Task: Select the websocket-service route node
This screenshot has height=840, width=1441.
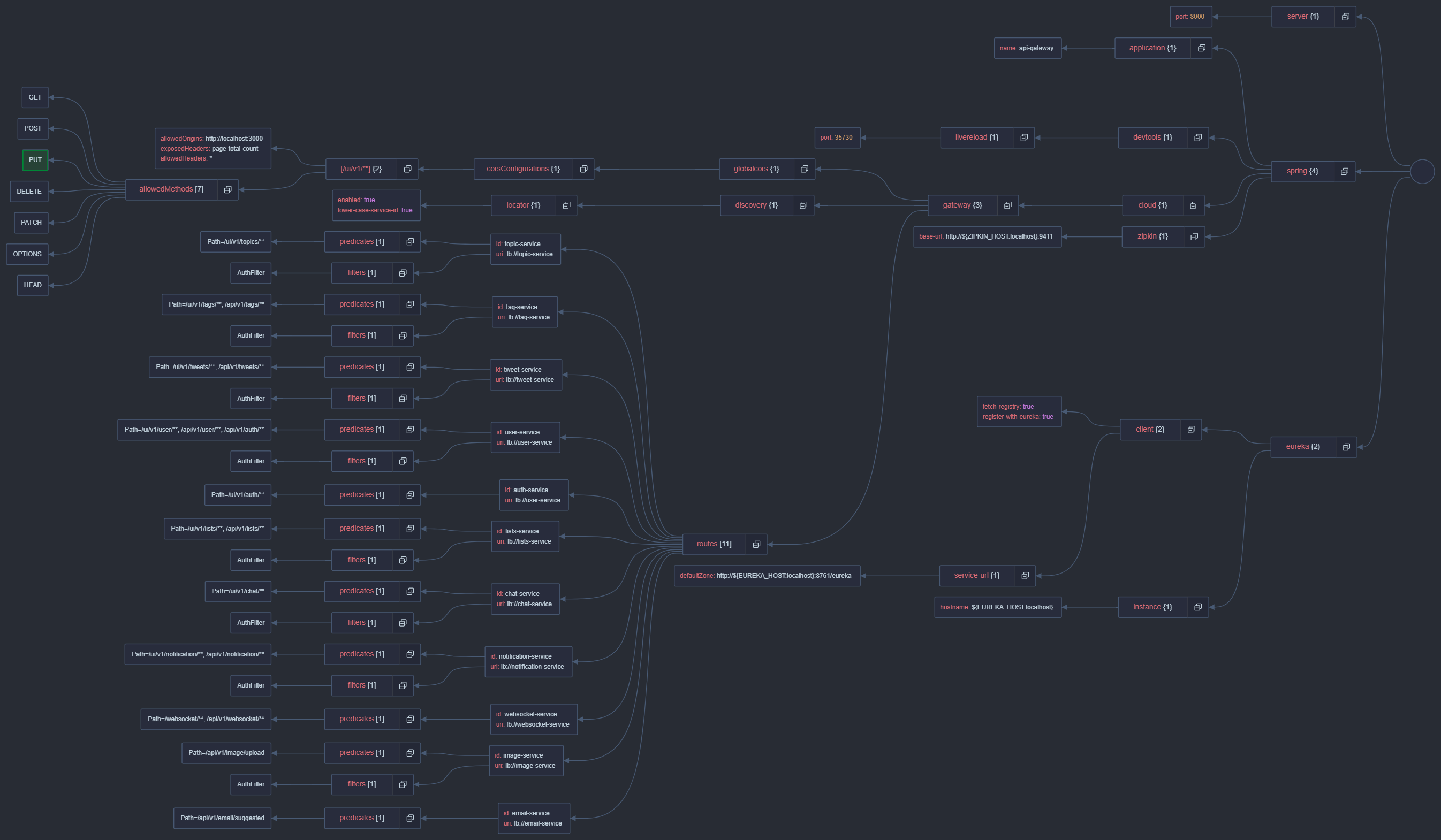Action: click(533, 719)
